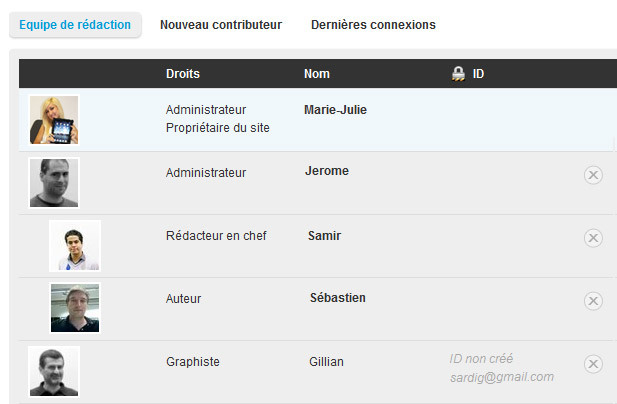Open Jerome's name link
The height and width of the screenshot is (404, 617).
coord(327,171)
